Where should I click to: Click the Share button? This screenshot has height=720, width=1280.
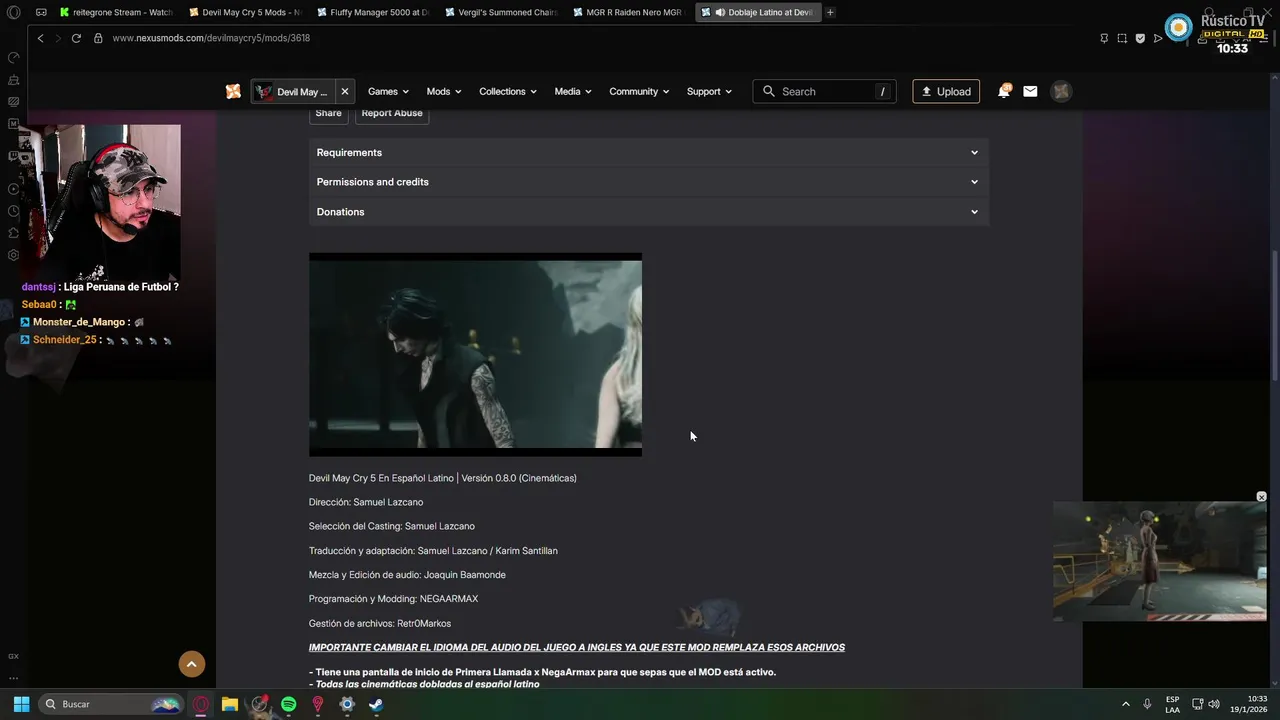click(328, 113)
